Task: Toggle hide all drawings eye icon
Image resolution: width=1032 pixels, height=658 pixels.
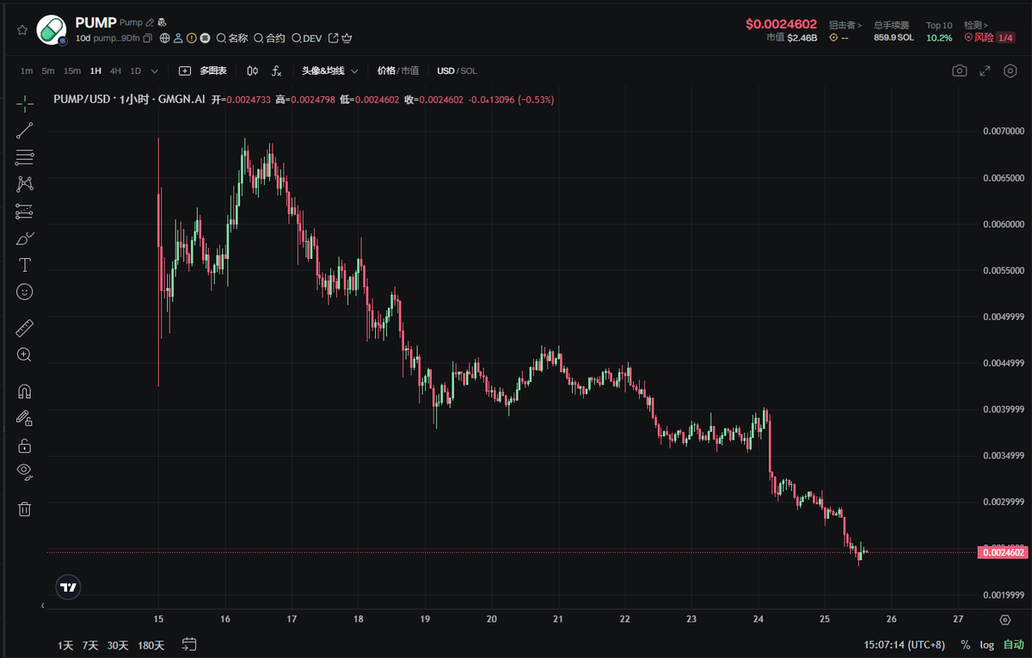Action: tap(24, 471)
